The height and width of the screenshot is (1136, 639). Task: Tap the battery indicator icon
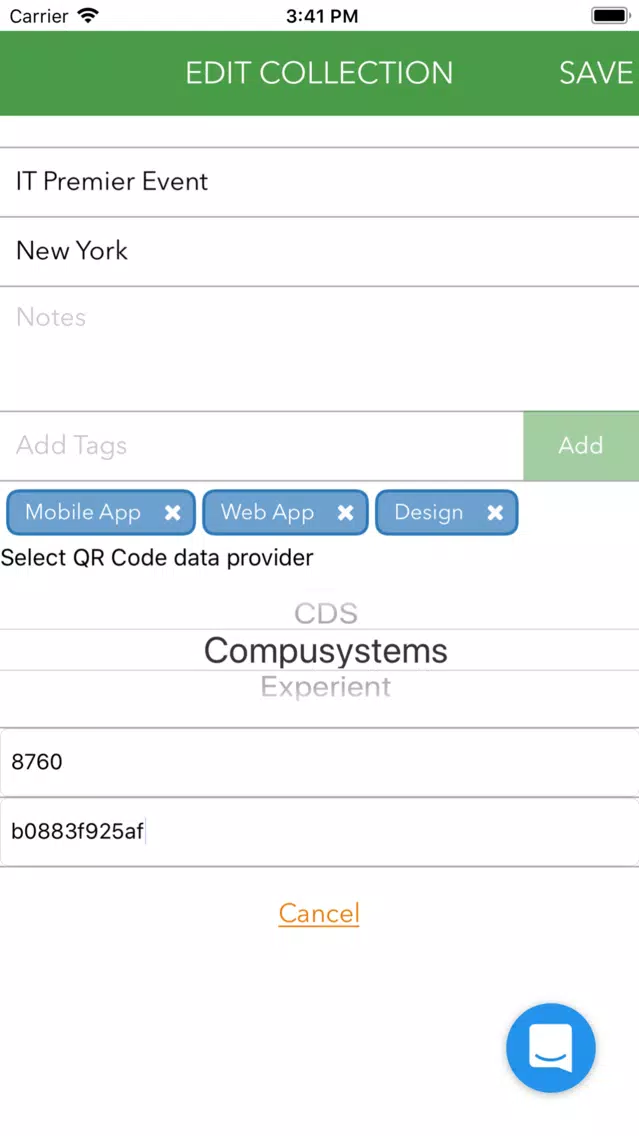coord(611,15)
